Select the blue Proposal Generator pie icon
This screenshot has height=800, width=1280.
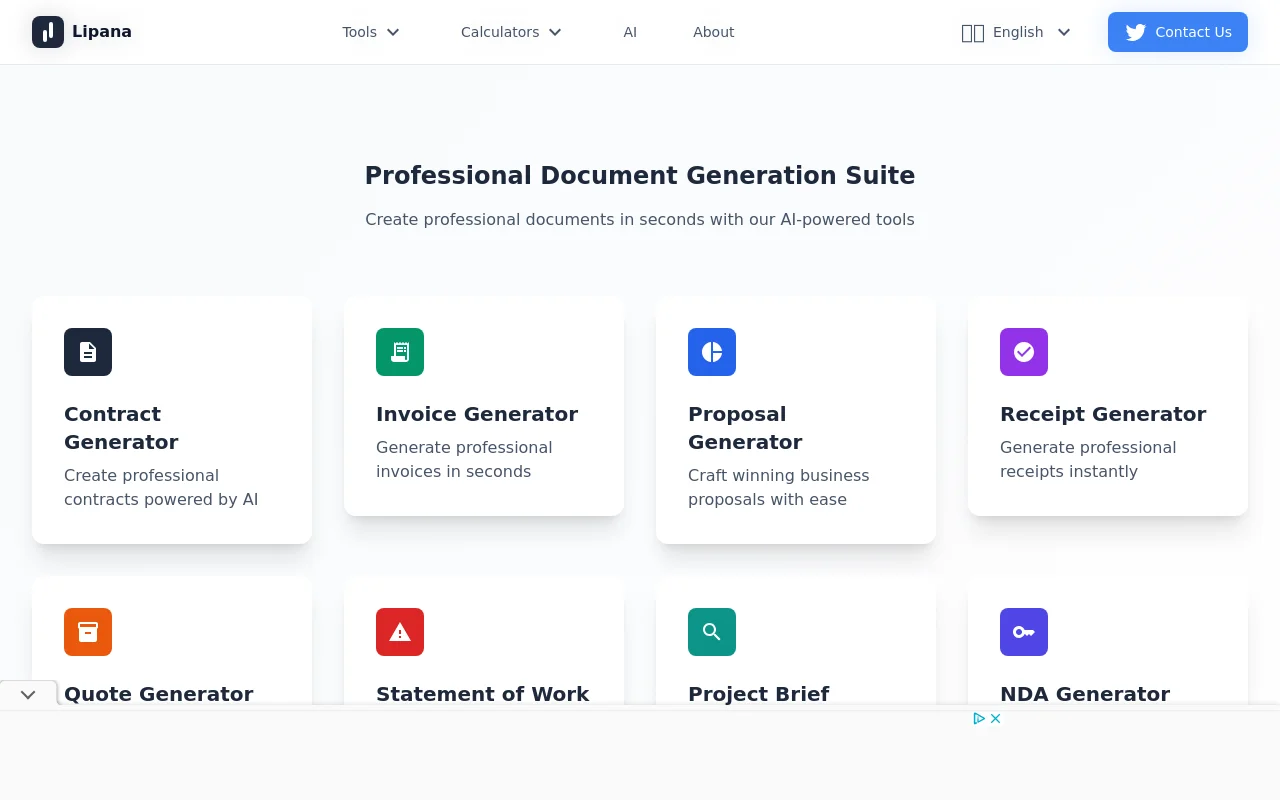(x=712, y=352)
